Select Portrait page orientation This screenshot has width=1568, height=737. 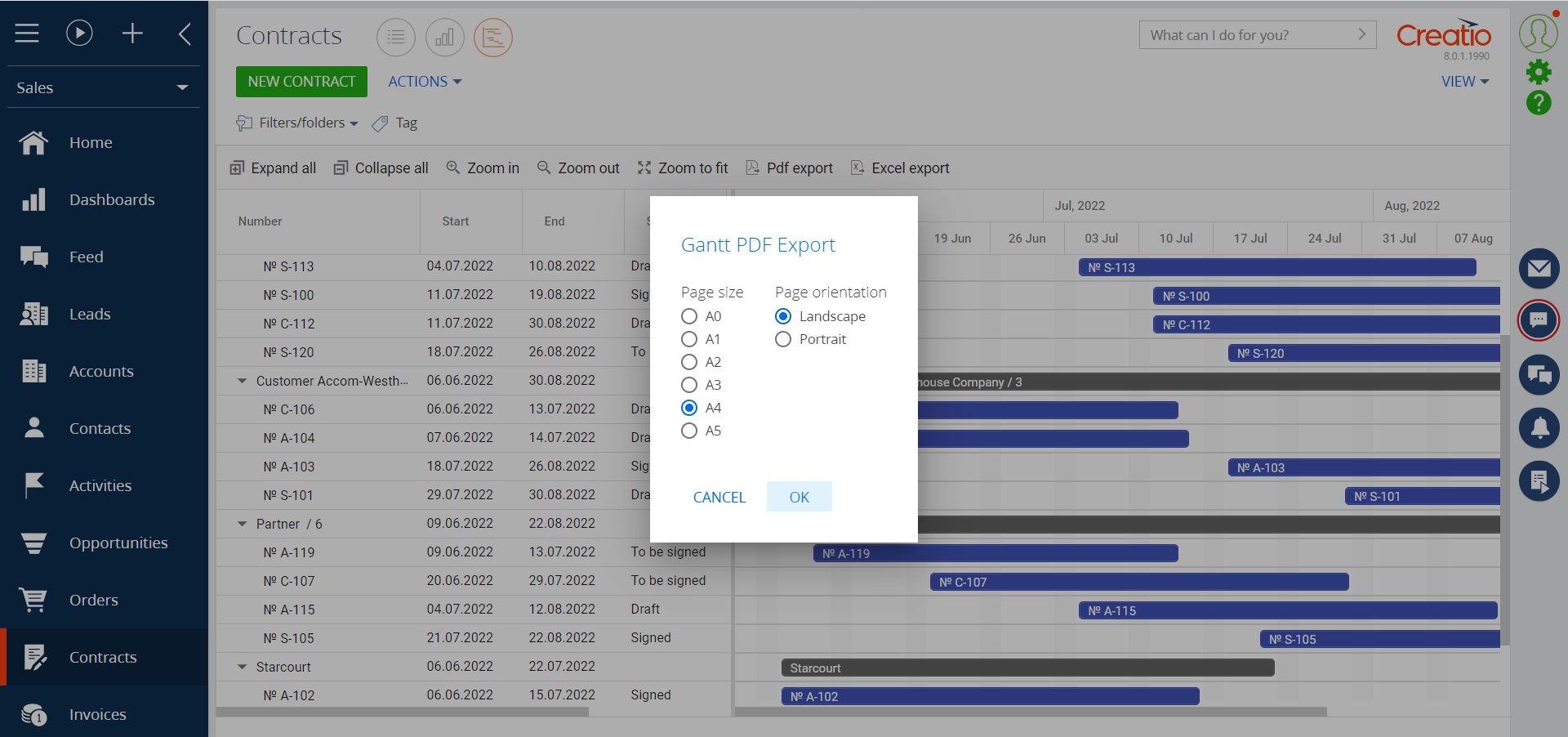(783, 339)
